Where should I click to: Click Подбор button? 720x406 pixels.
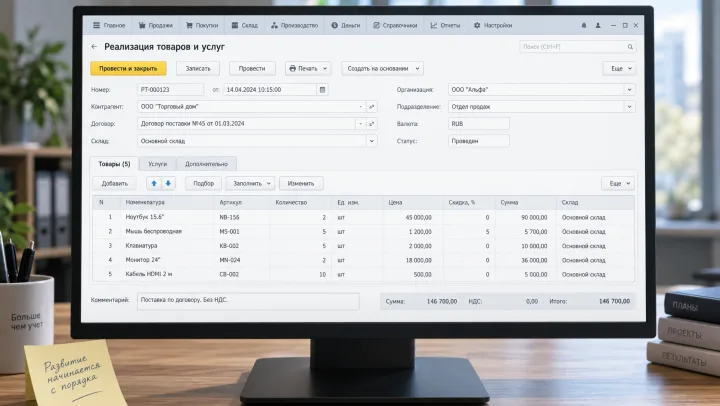coord(203,183)
